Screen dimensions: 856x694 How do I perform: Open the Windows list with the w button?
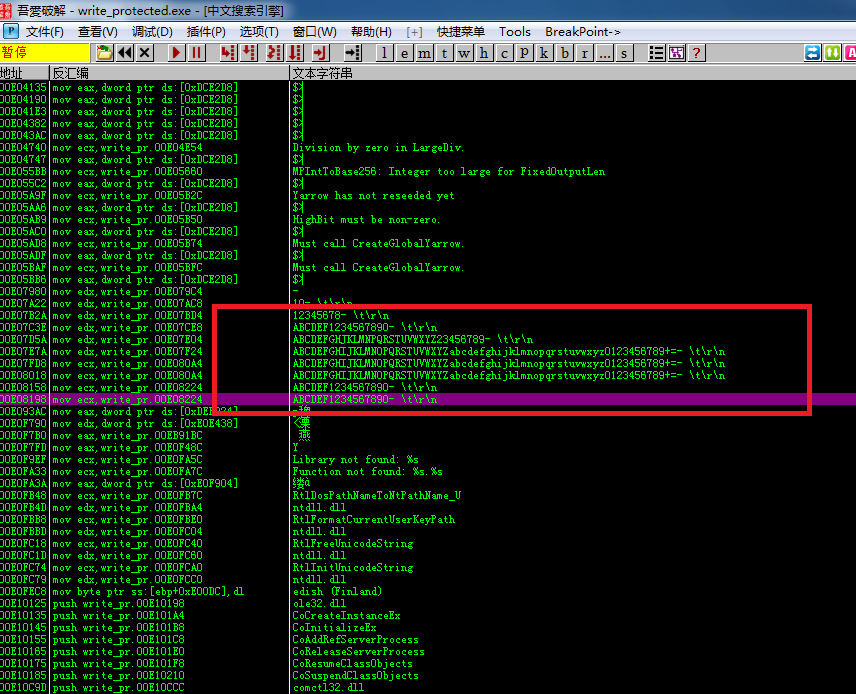click(464, 53)
